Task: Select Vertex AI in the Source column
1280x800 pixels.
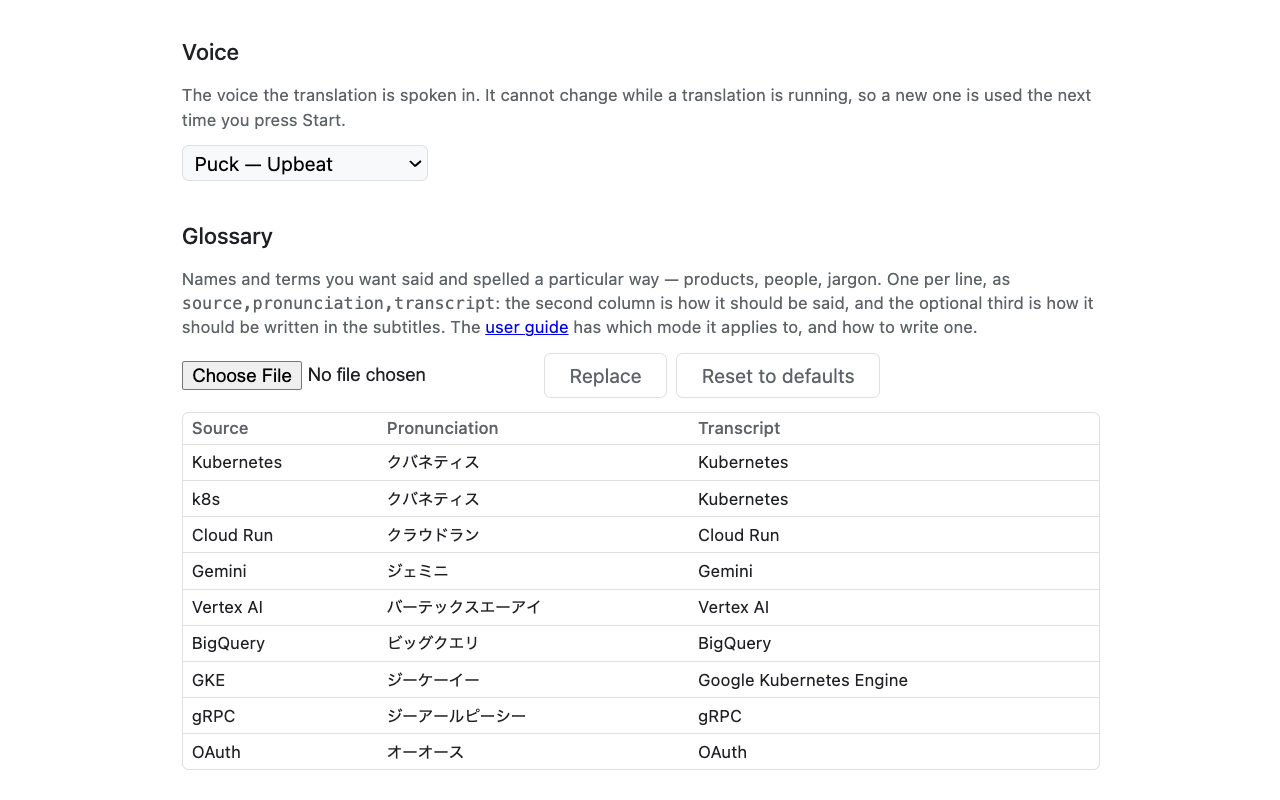Action: click(280, 607)
